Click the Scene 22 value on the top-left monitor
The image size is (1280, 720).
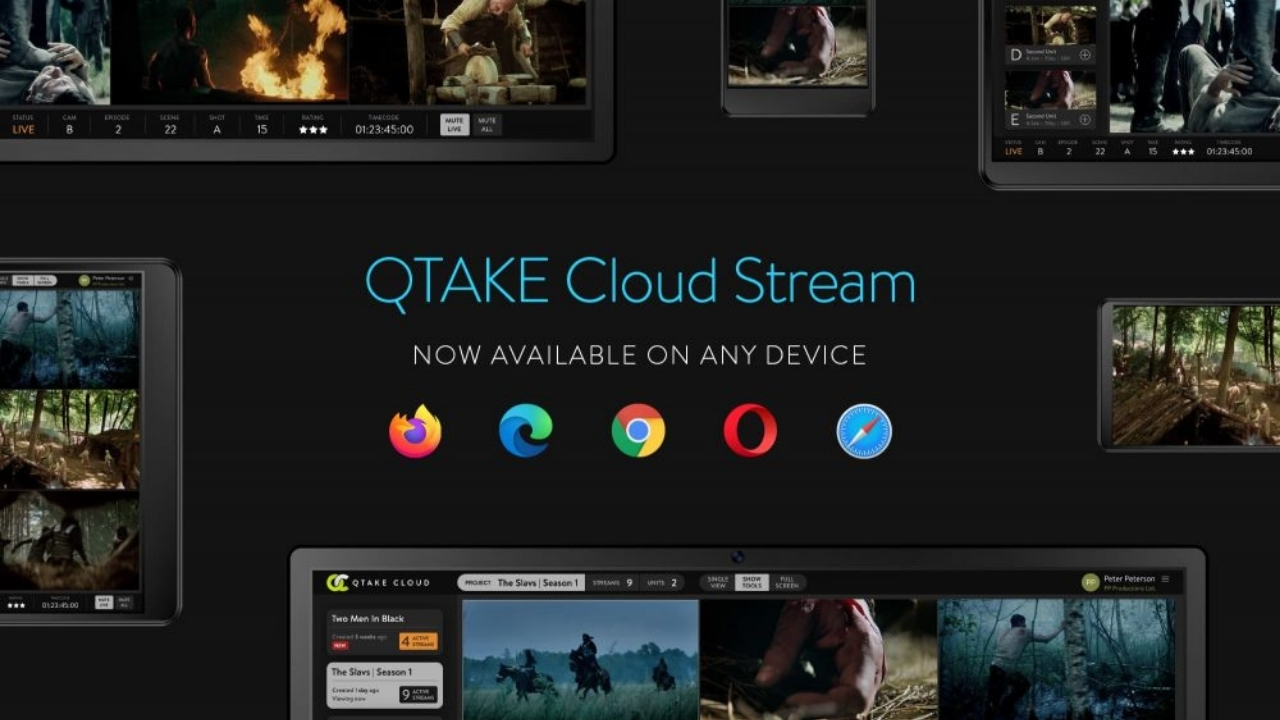click(170, 130)
